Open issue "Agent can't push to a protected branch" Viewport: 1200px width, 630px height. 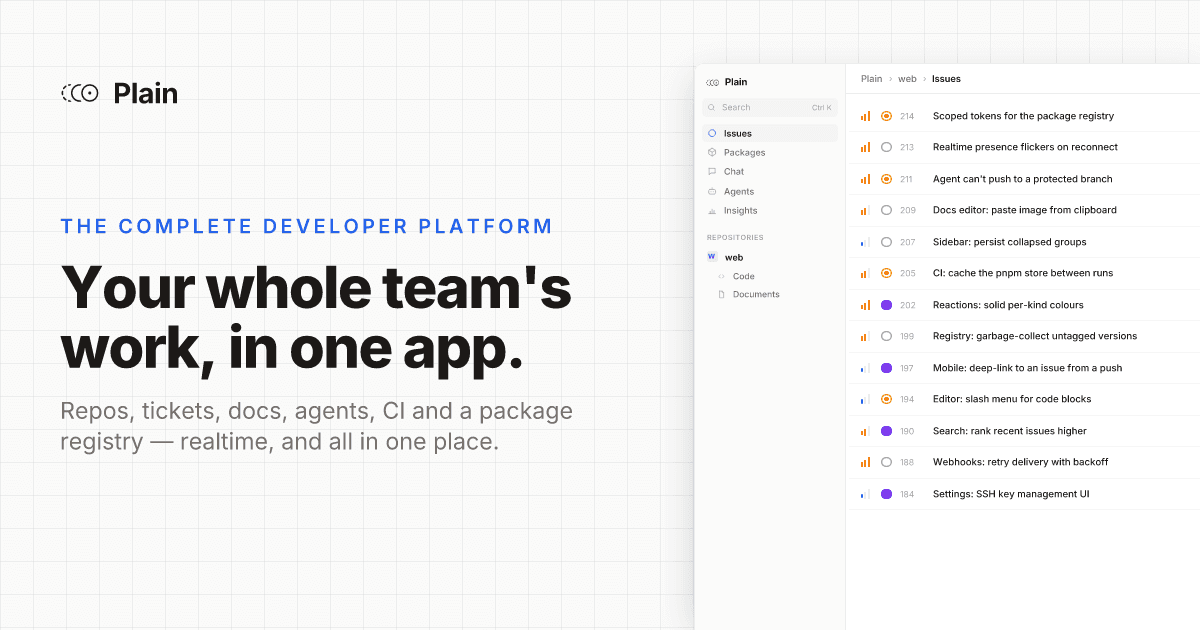tap(1023, 179)
